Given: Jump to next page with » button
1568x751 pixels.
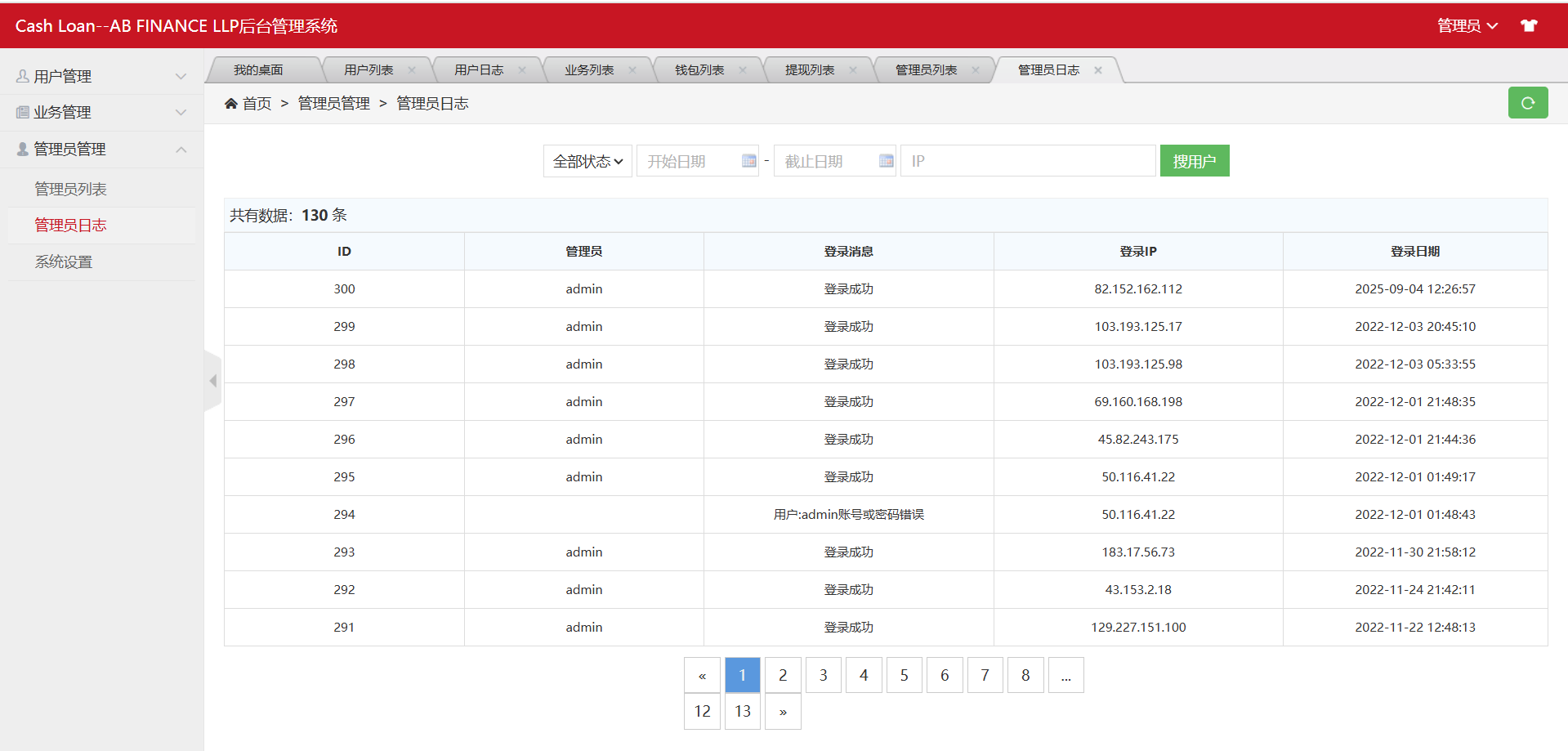Looking at the screenshot, I should pos(783,711).
